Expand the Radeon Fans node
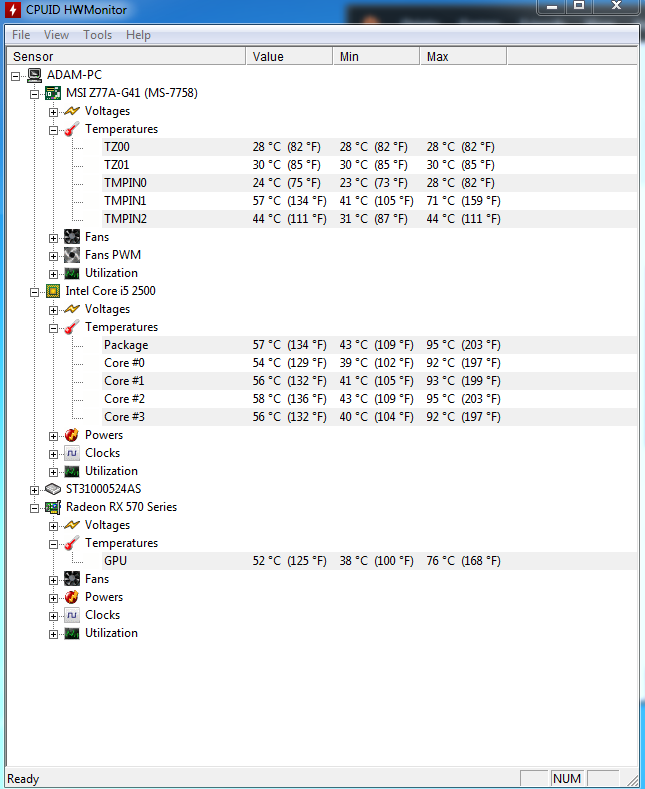The height and width of the screenshot is (789, 645). click(x=53, y=580)
